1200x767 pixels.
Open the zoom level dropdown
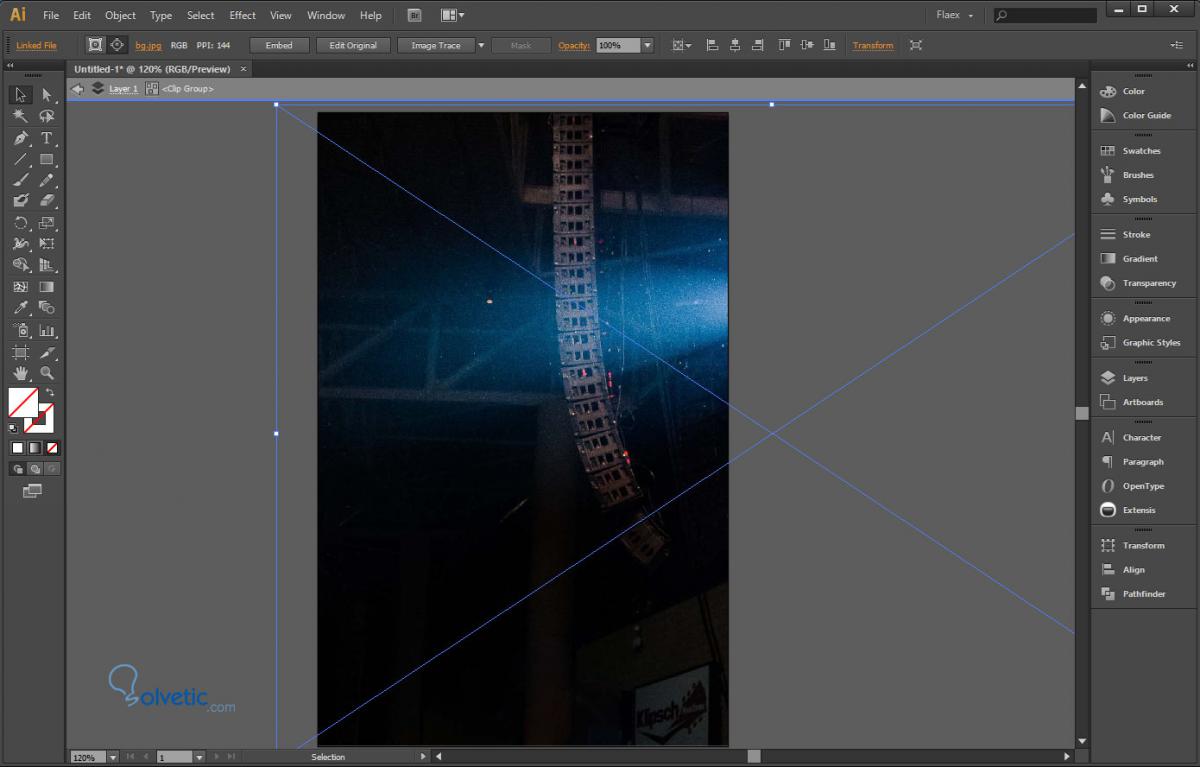pyautogui.click(x=112, y=758)
